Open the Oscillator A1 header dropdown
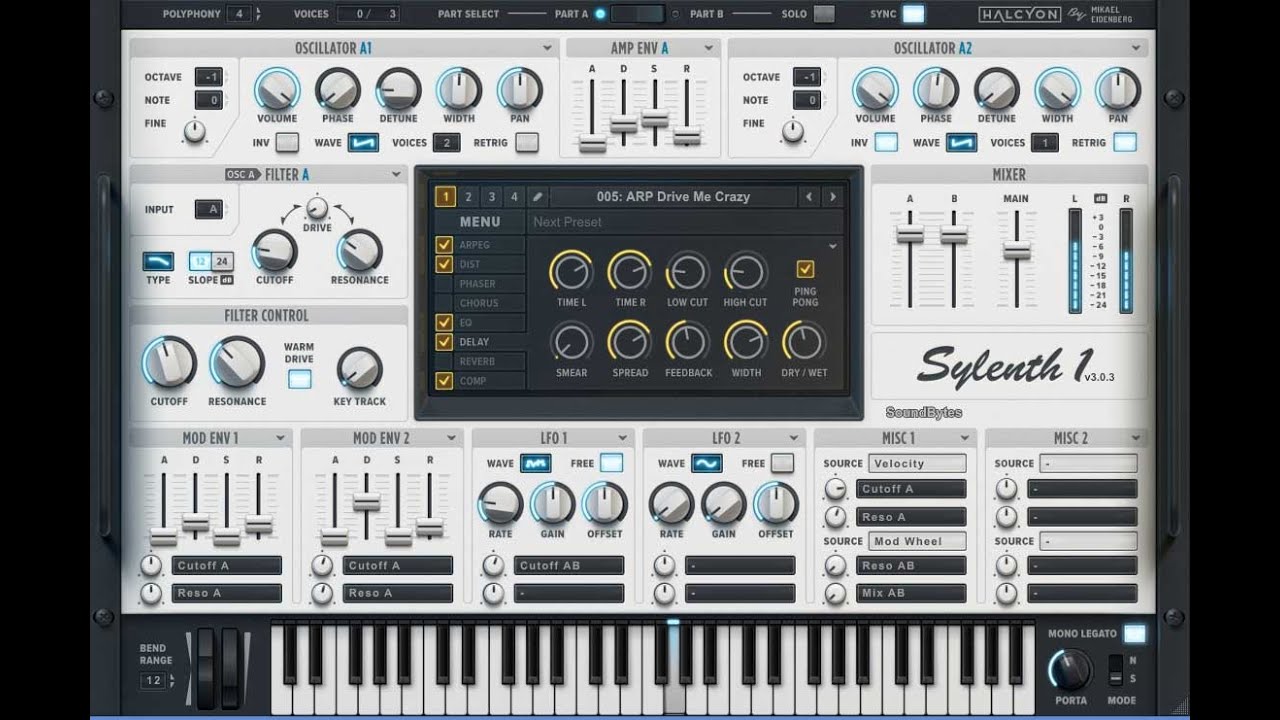The height and width of the screenshot is (720, 1280). 547,48
